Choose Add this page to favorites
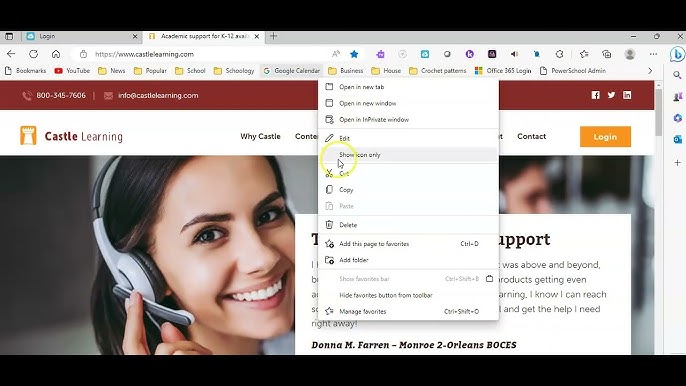 coord(408,244)
